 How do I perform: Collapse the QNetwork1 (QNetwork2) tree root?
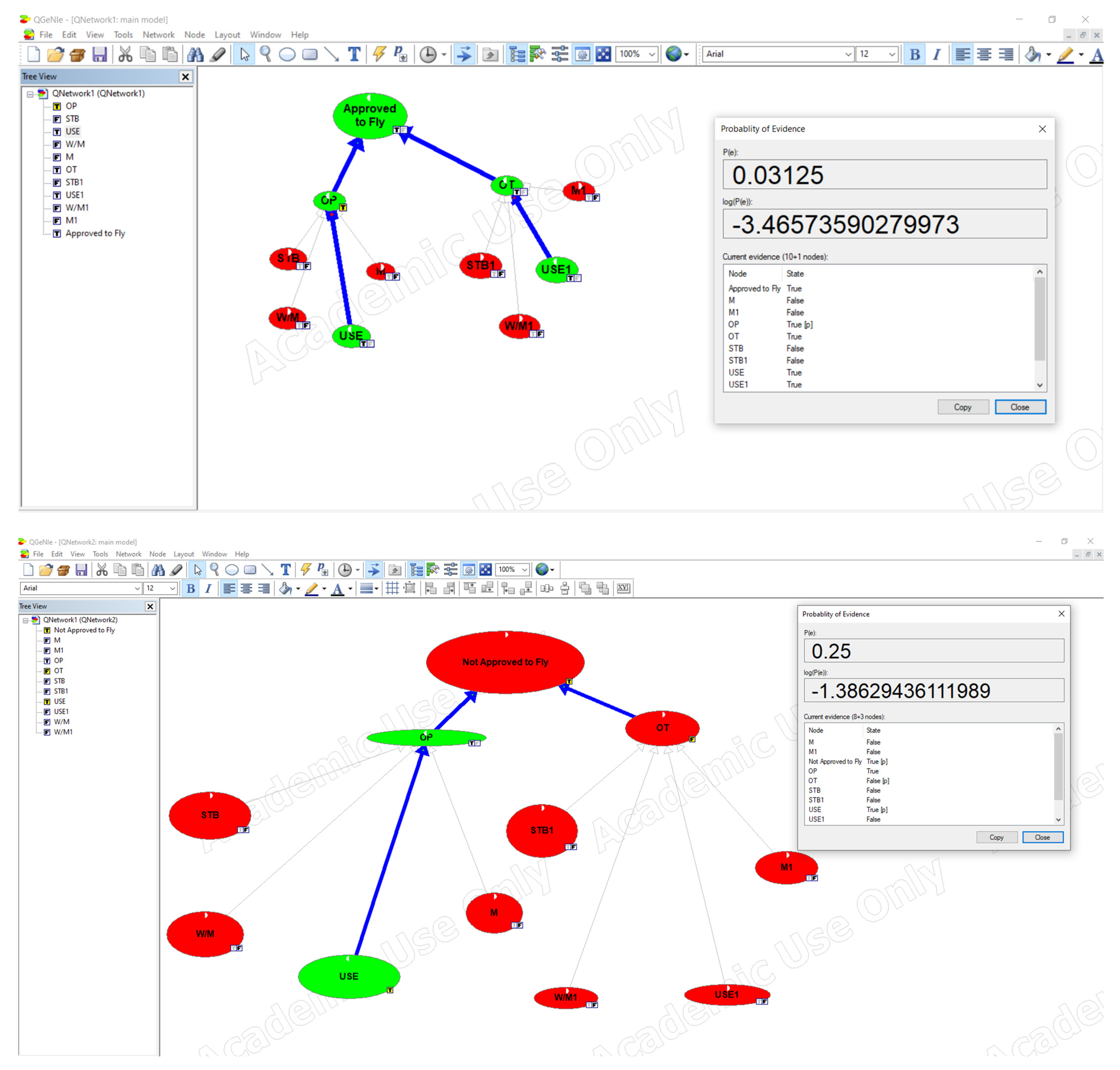[25, 620]
